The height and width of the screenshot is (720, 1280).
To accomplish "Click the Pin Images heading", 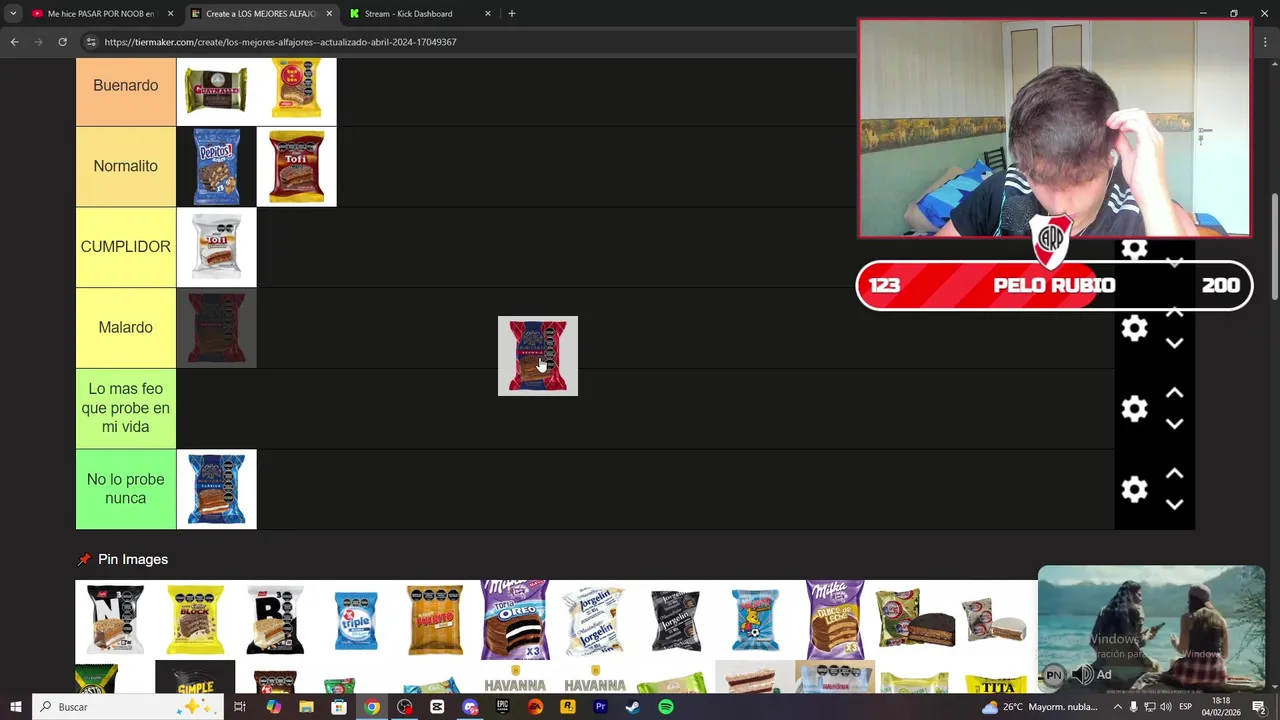I will pyautogui.click(x=133, y=560).
